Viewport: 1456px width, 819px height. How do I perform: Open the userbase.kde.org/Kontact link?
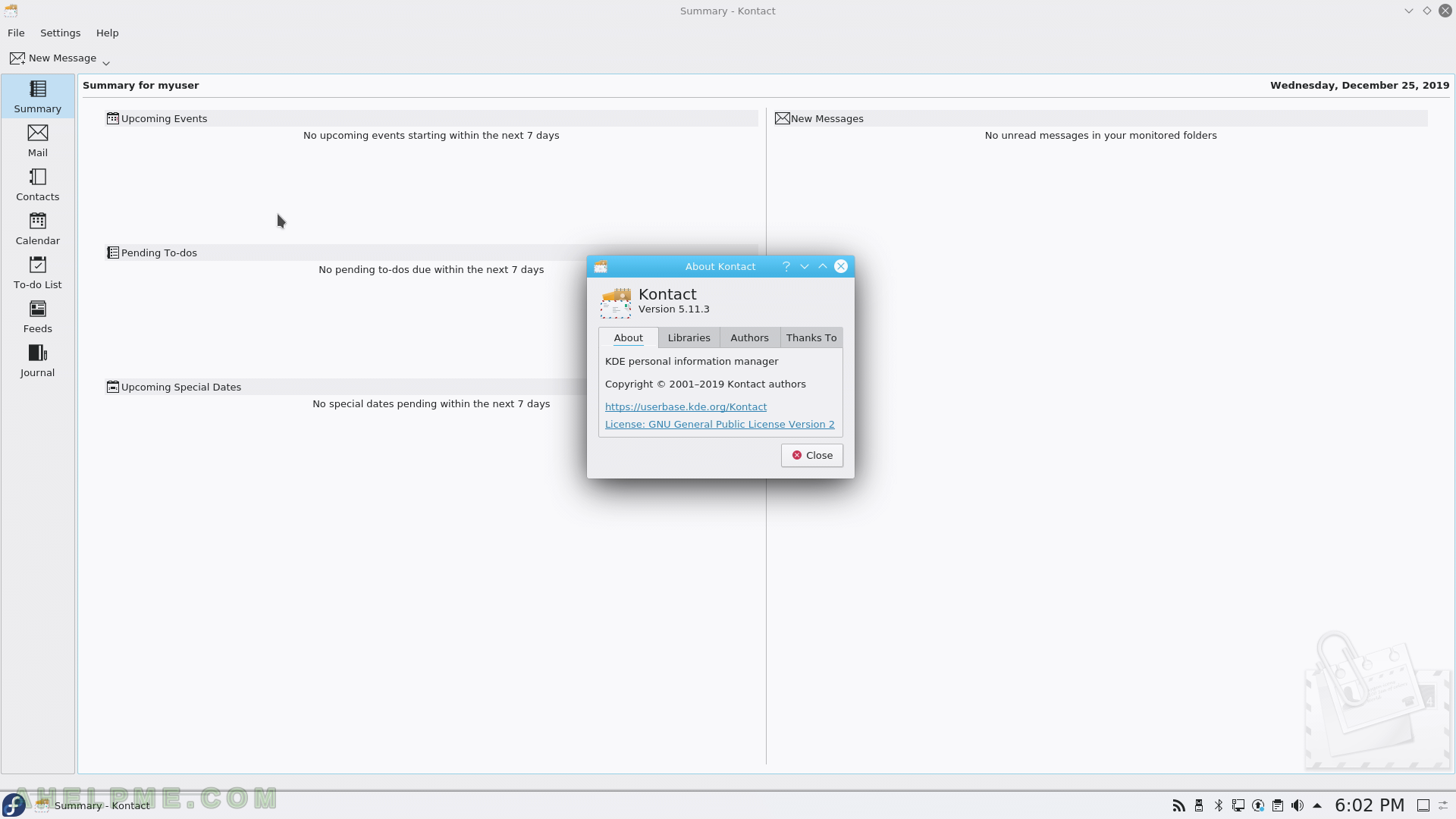point(686,407)
